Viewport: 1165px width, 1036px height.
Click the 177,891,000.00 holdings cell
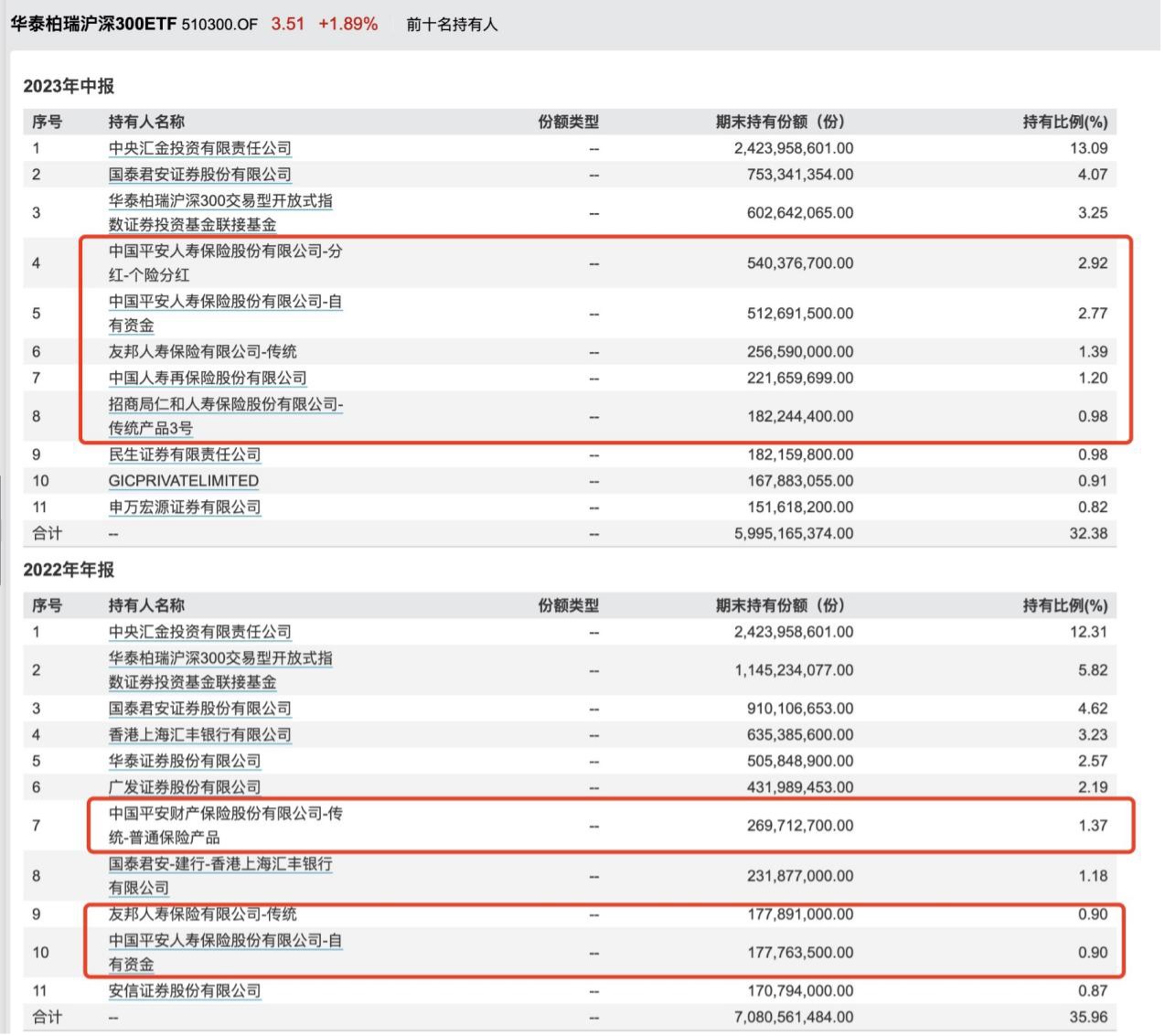(x=800, y=915)
